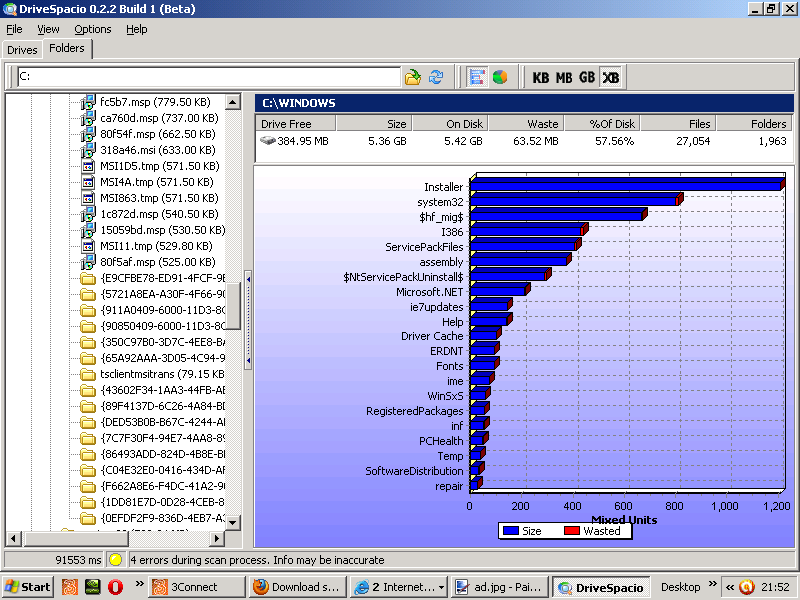Select fc5b7.msp file in tree
The width and height of the screenshot is (800, 600).
click(155, 102)
